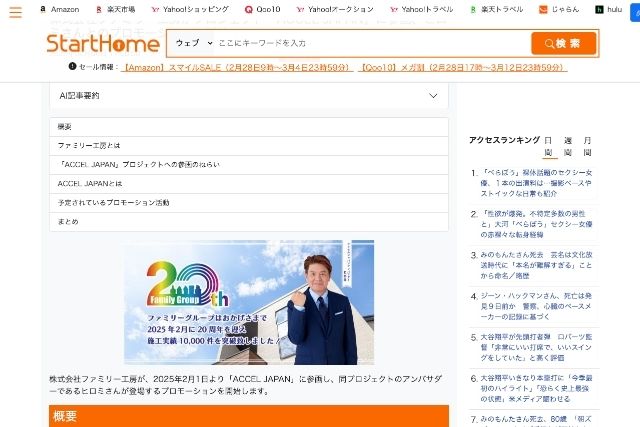Click the じゃらん logo icon

[x=543, y=9]
